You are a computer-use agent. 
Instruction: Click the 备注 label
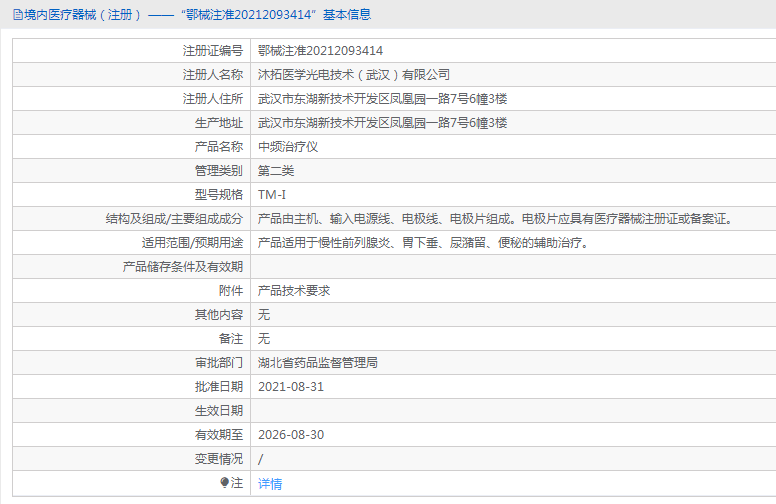click(231, 339)
